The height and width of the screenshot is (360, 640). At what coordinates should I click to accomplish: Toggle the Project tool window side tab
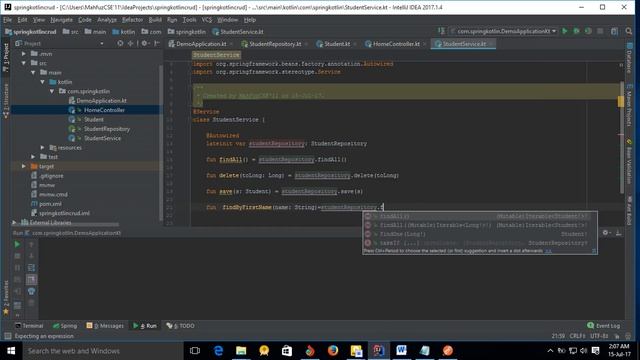(x=6, y=57)
